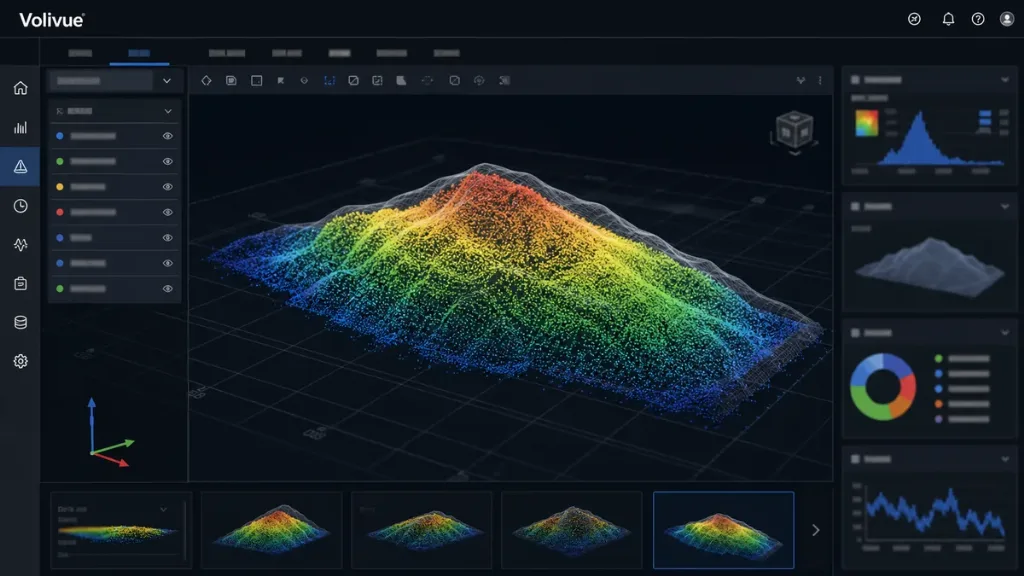Open the vertical three-dot toolbar menu

click(x=820, y=80)
